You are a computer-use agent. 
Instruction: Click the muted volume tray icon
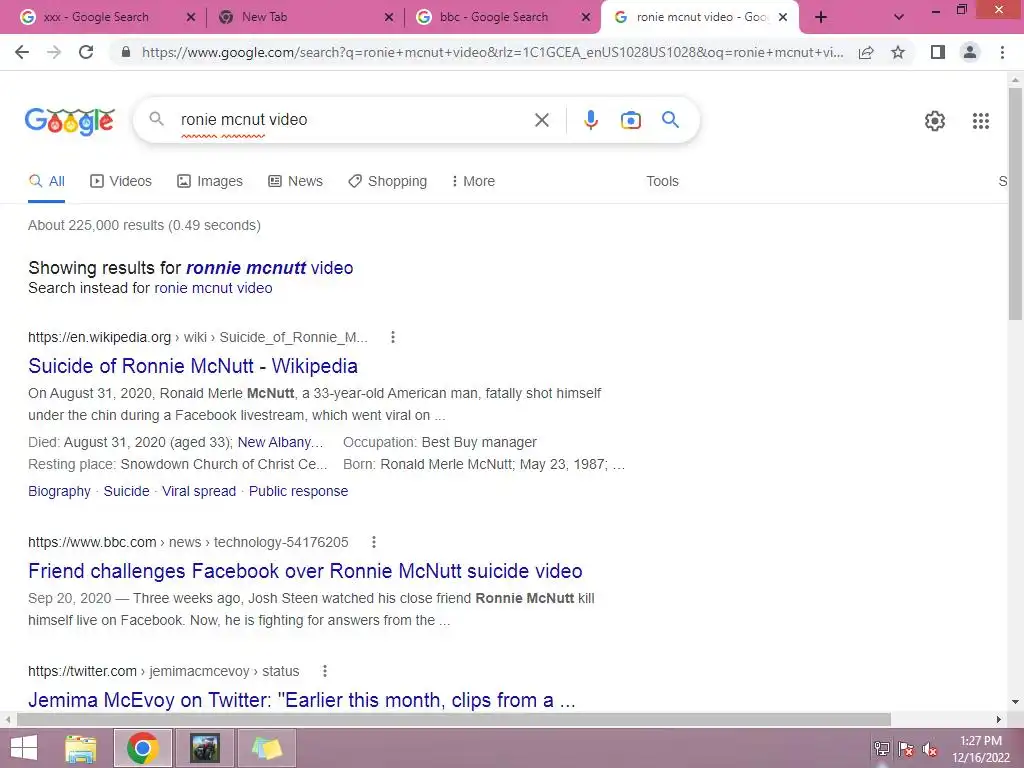coord(930,750)
